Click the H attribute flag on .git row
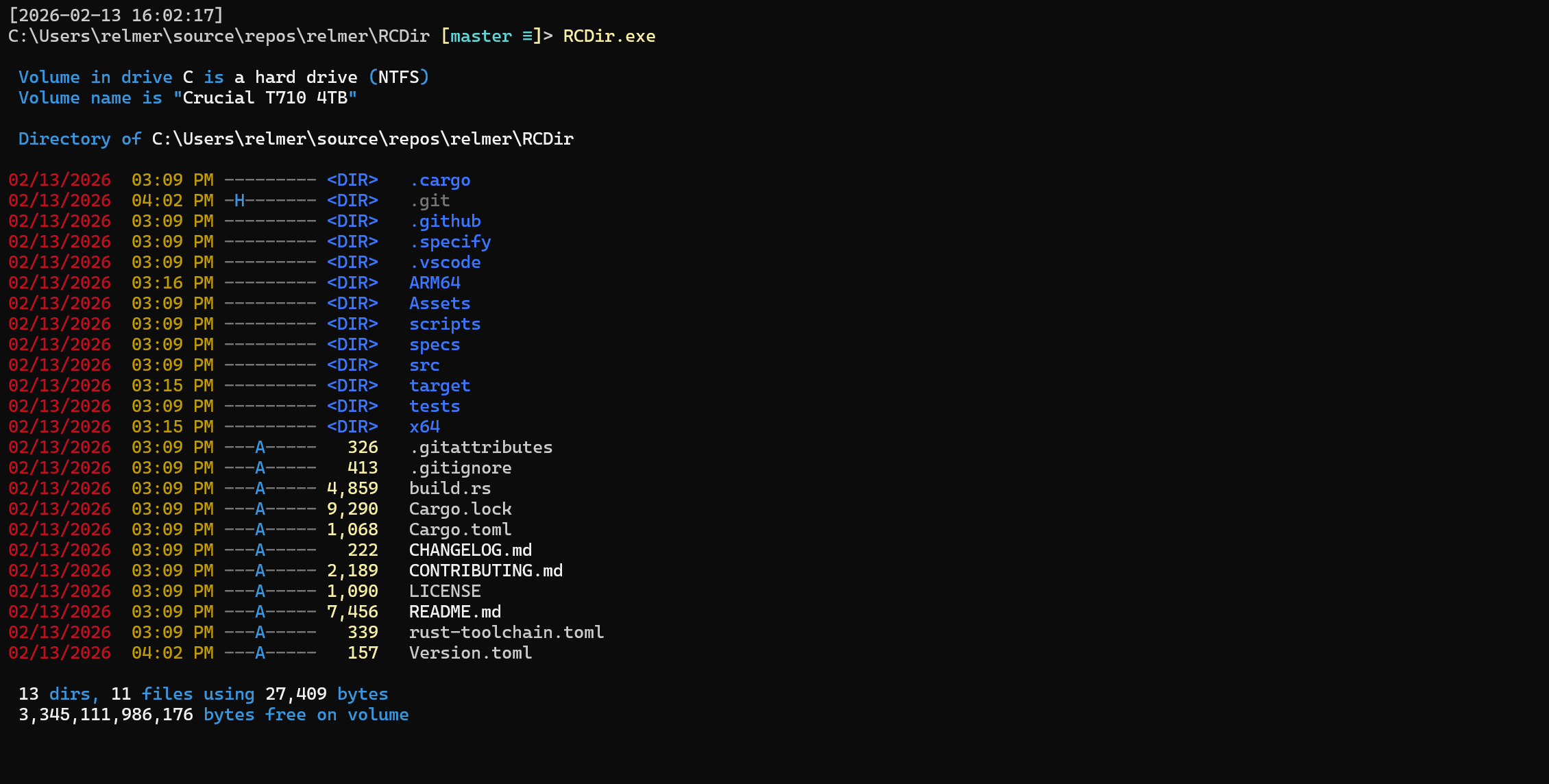1549x784 pixels. click(x=239, y=201)
